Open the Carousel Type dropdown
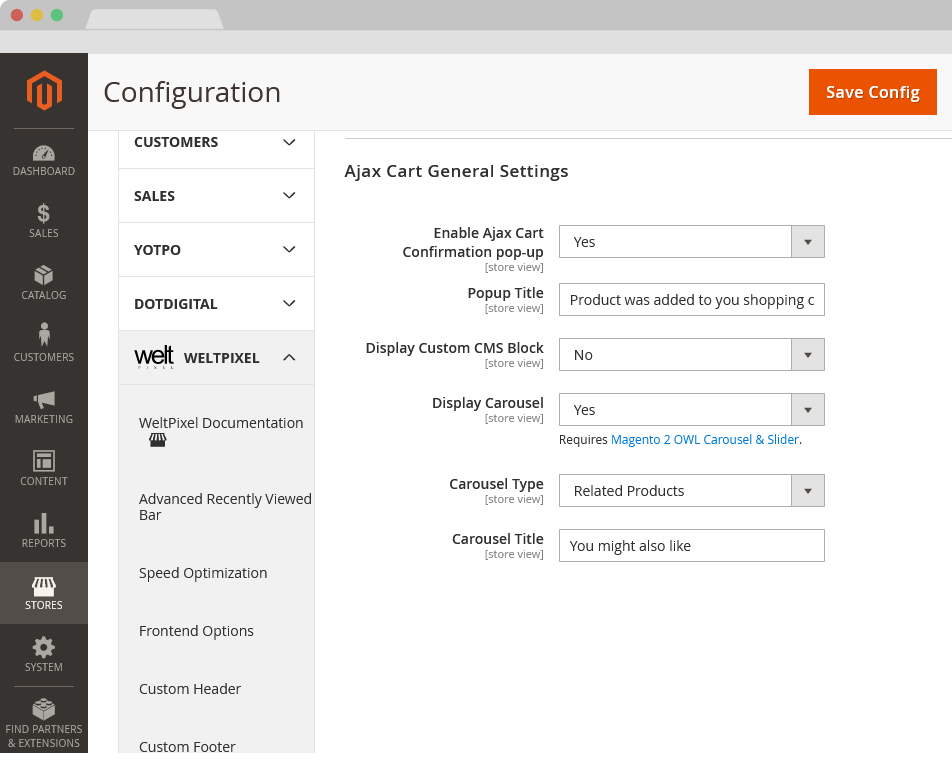 click(691, 491)
